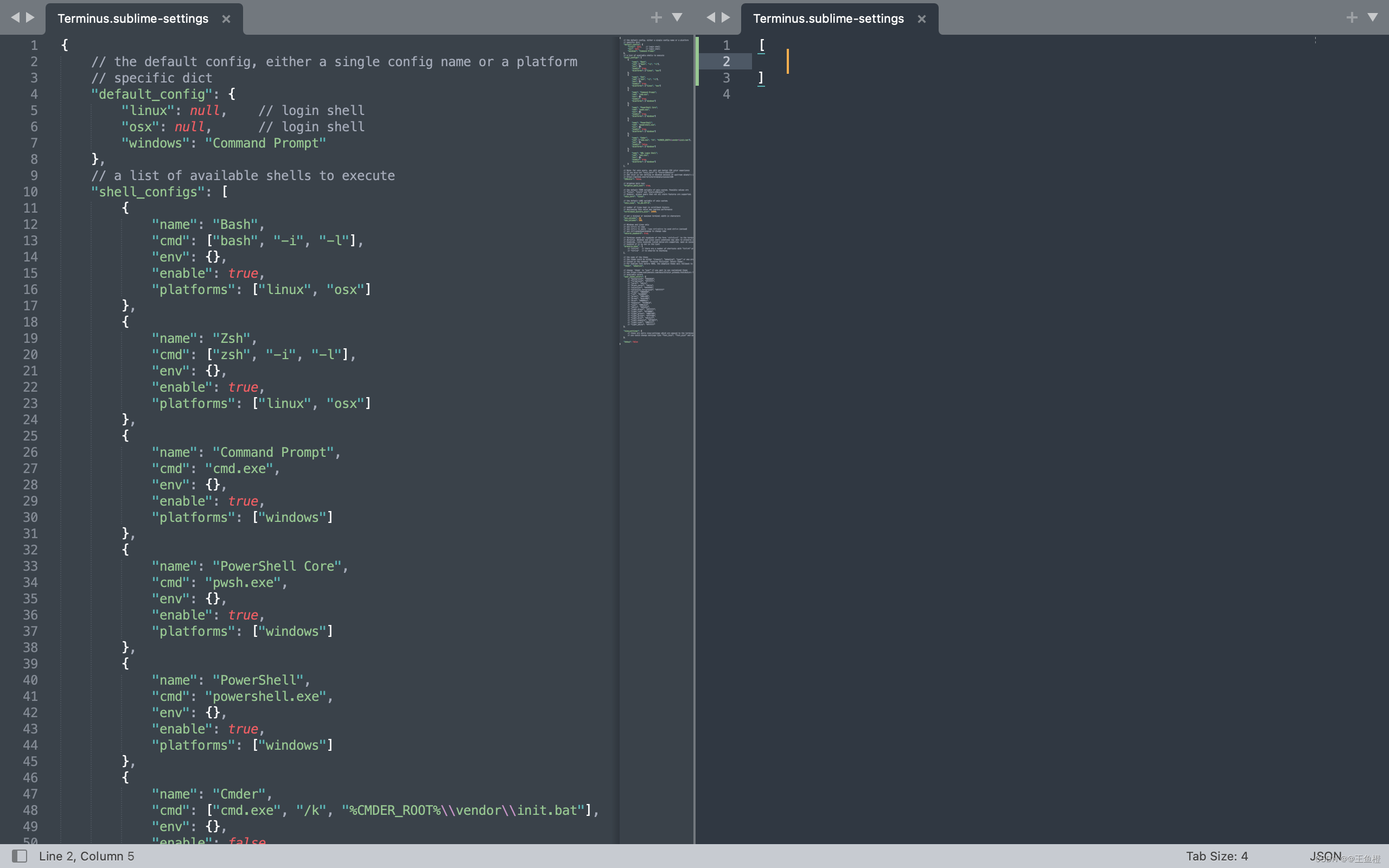The height and width of the screenshot is (868, 1389).
Task: Click the back navigation arrow in the right pane
Action: pyautogui.click(x=711, y=17)
